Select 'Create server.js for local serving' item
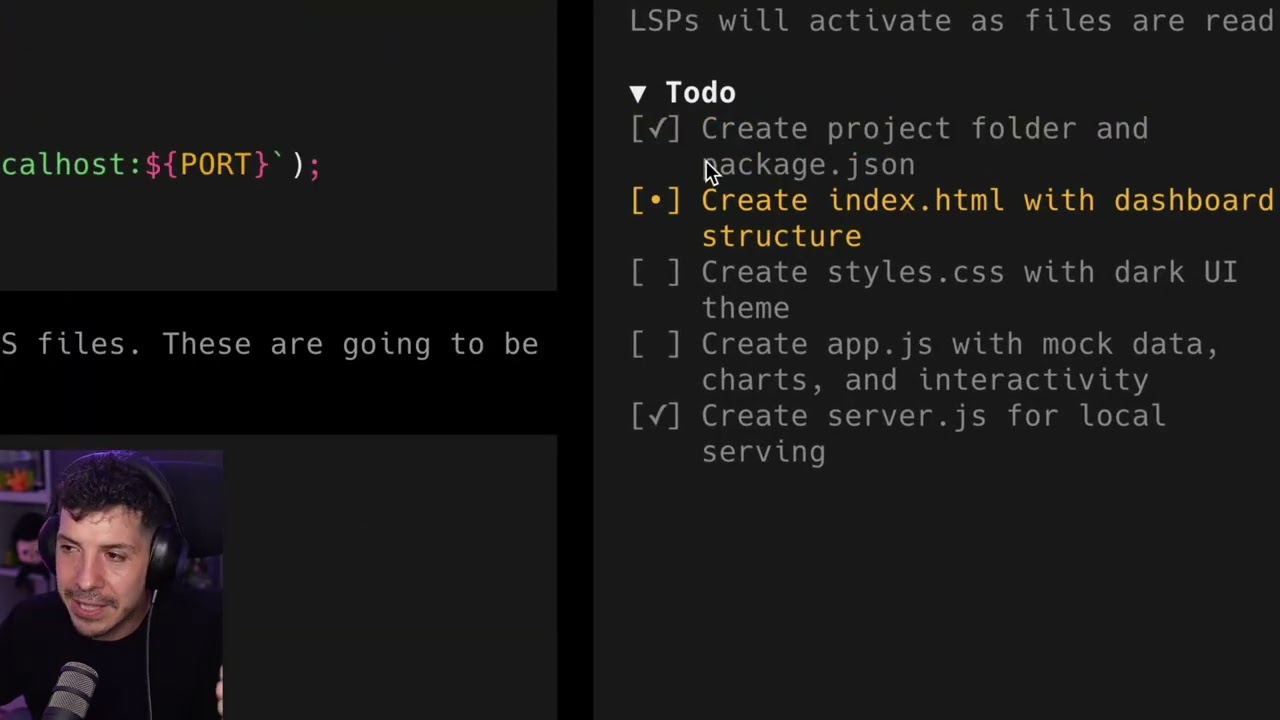The height and width of the screenshot is (720, 1280). point(934,434)
